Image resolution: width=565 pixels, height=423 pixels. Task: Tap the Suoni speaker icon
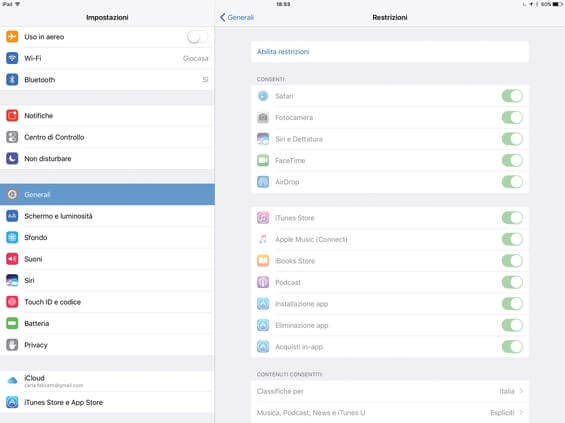pos(12,259)
